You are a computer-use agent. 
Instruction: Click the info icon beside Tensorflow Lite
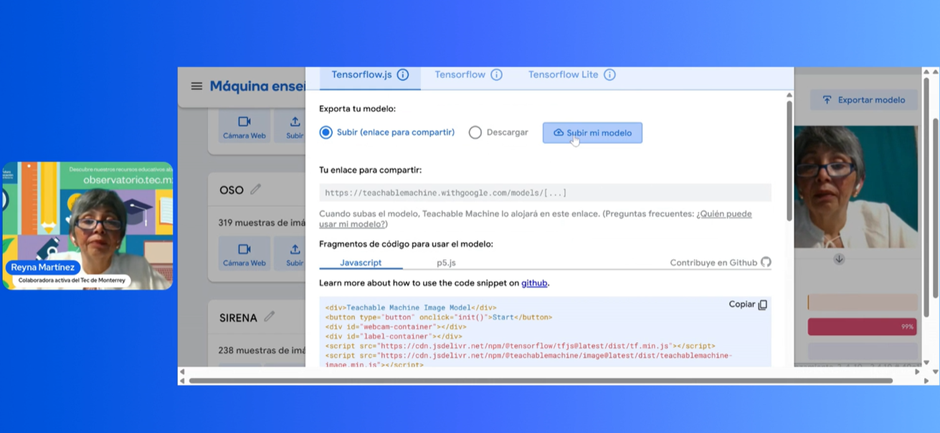pyautogui.click(x=610, y=75)
